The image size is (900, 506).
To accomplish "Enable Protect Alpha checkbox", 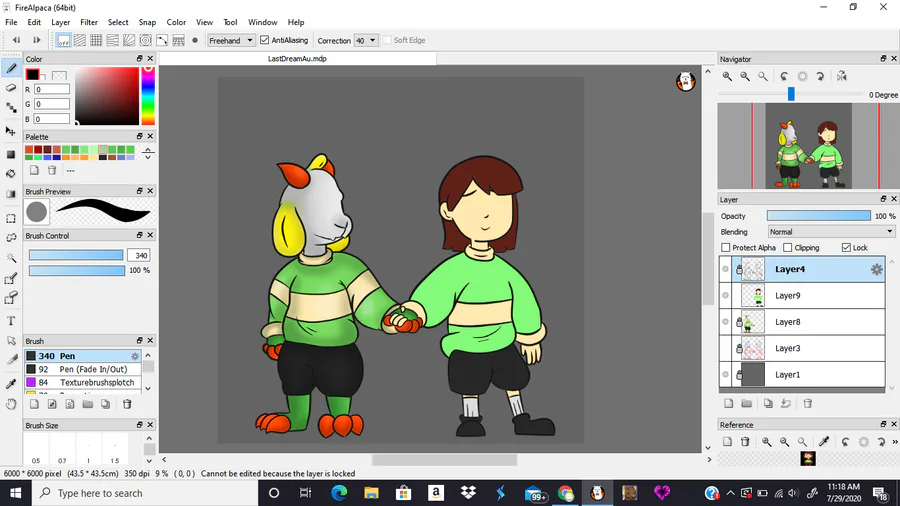I will (726, 248).
